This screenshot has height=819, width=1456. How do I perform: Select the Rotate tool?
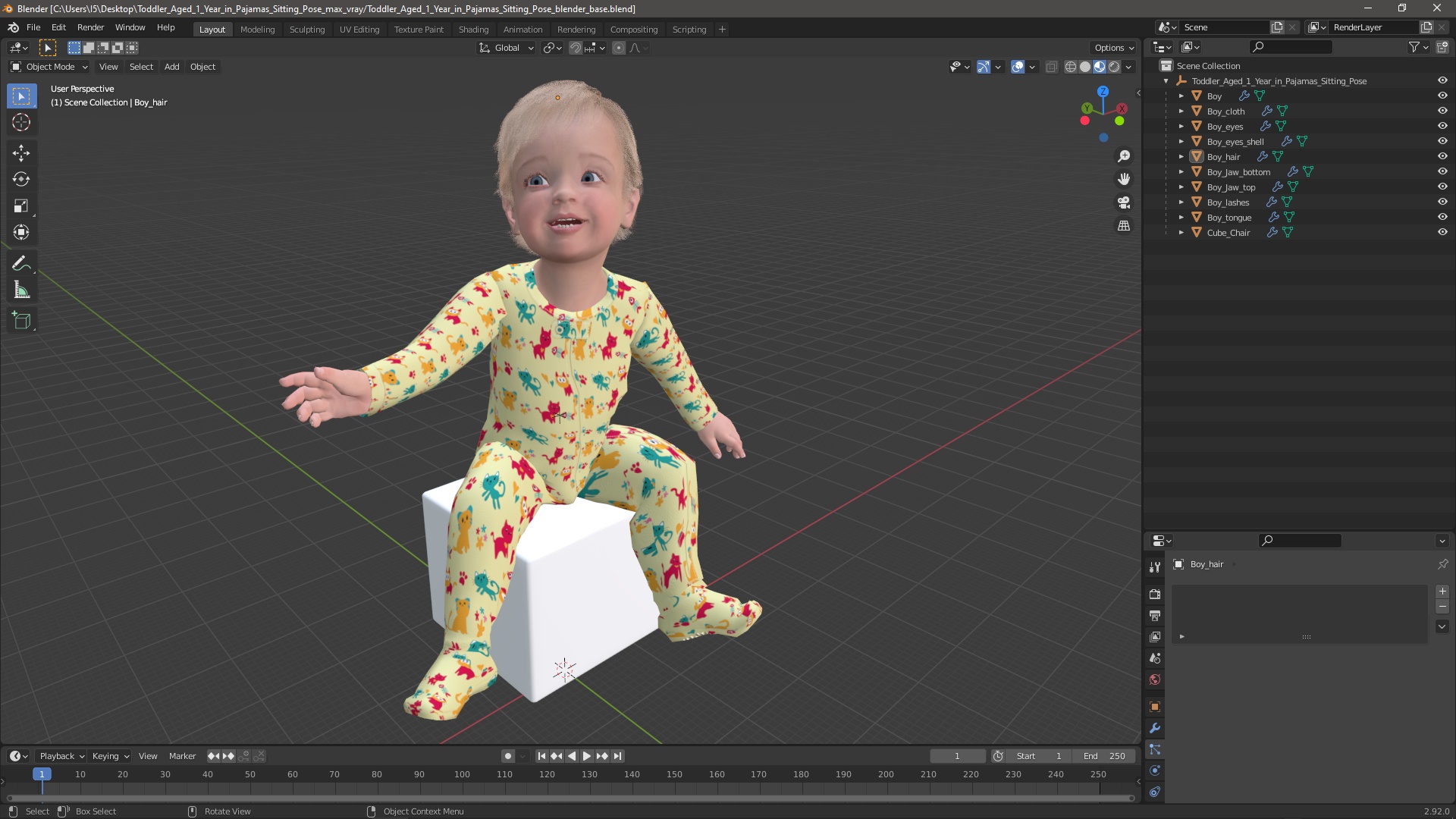(x=21, y=179)
